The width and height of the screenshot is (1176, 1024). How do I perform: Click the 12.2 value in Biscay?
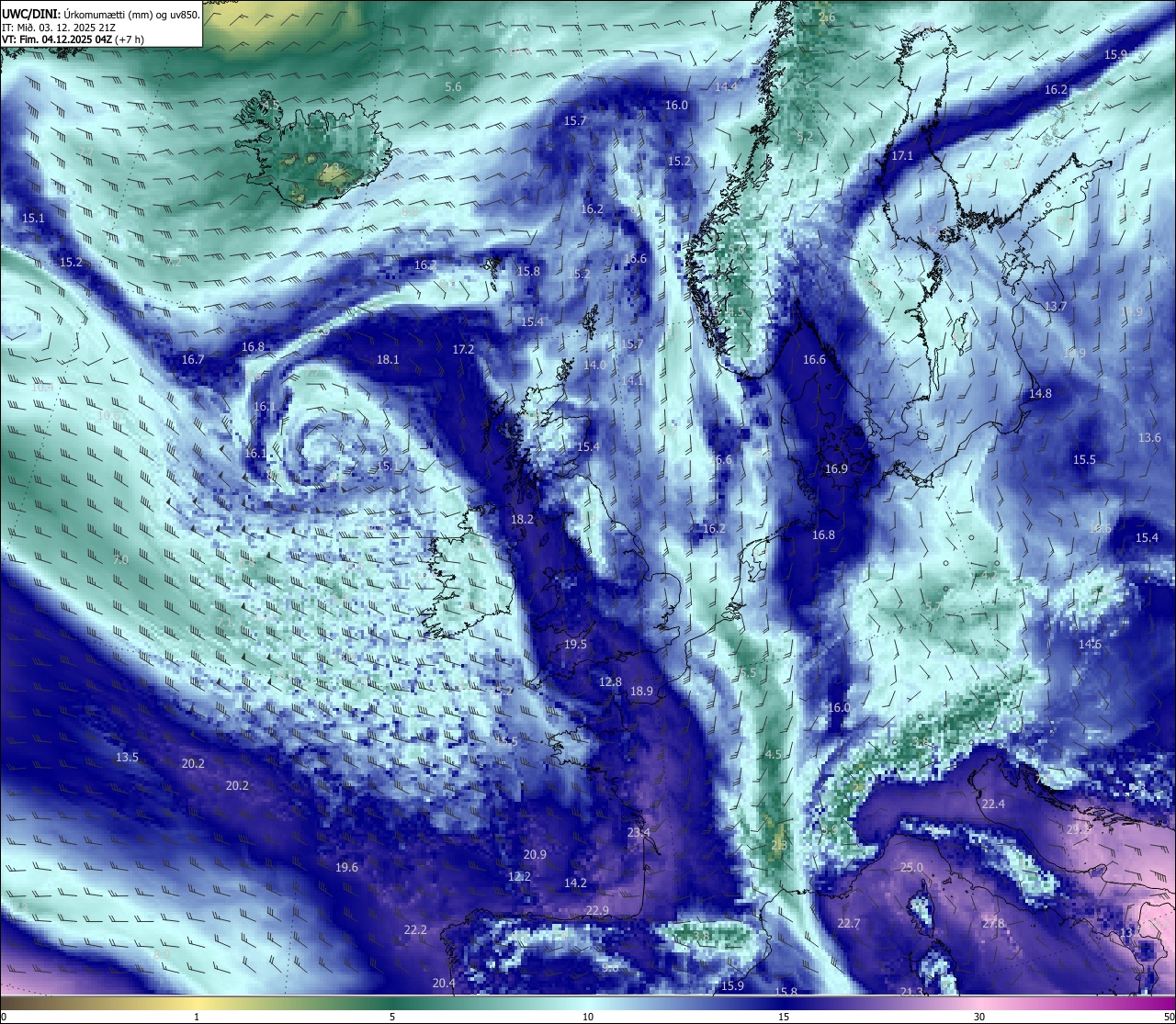519,877
